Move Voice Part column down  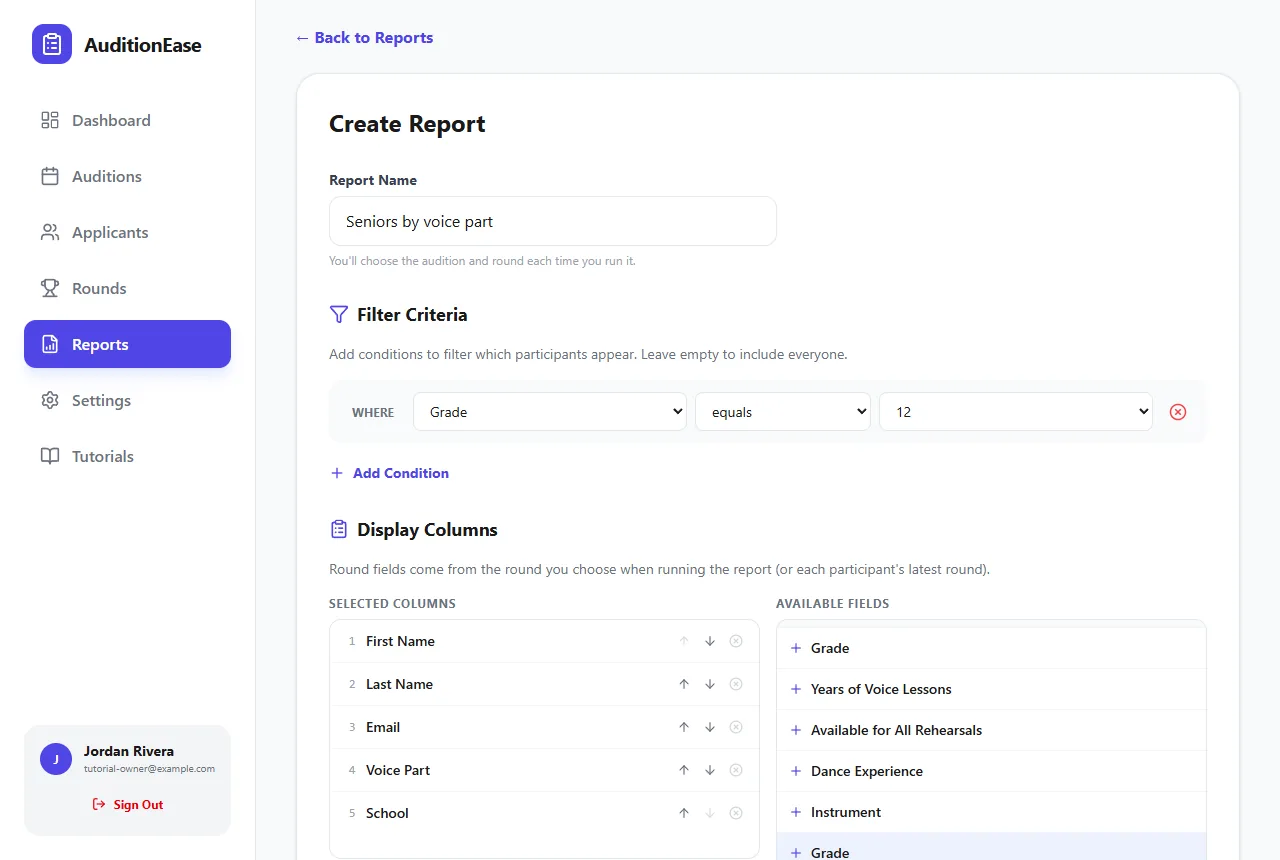click(x=710, y=770)
